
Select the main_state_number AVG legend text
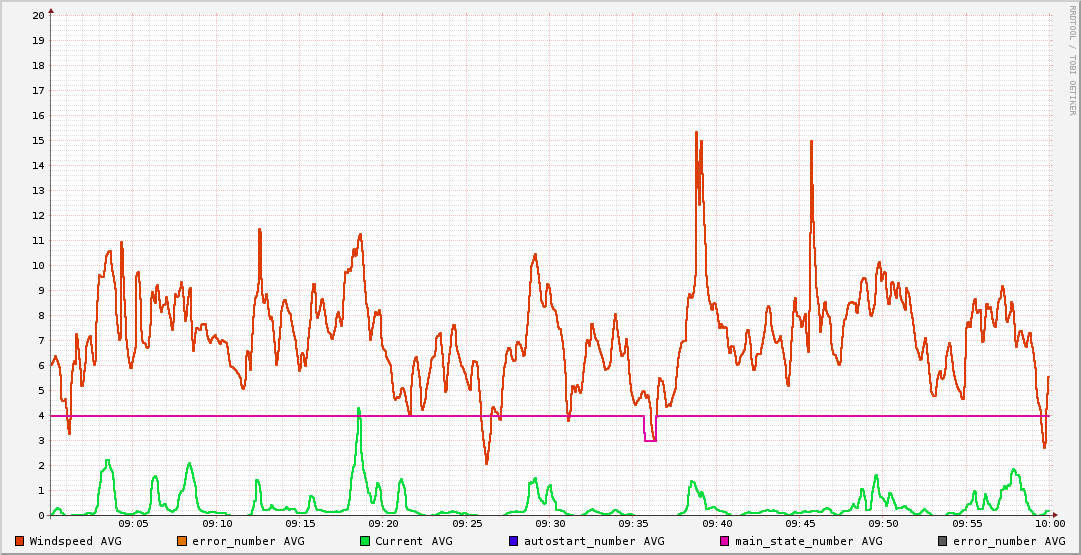click(x=809, y=541)
